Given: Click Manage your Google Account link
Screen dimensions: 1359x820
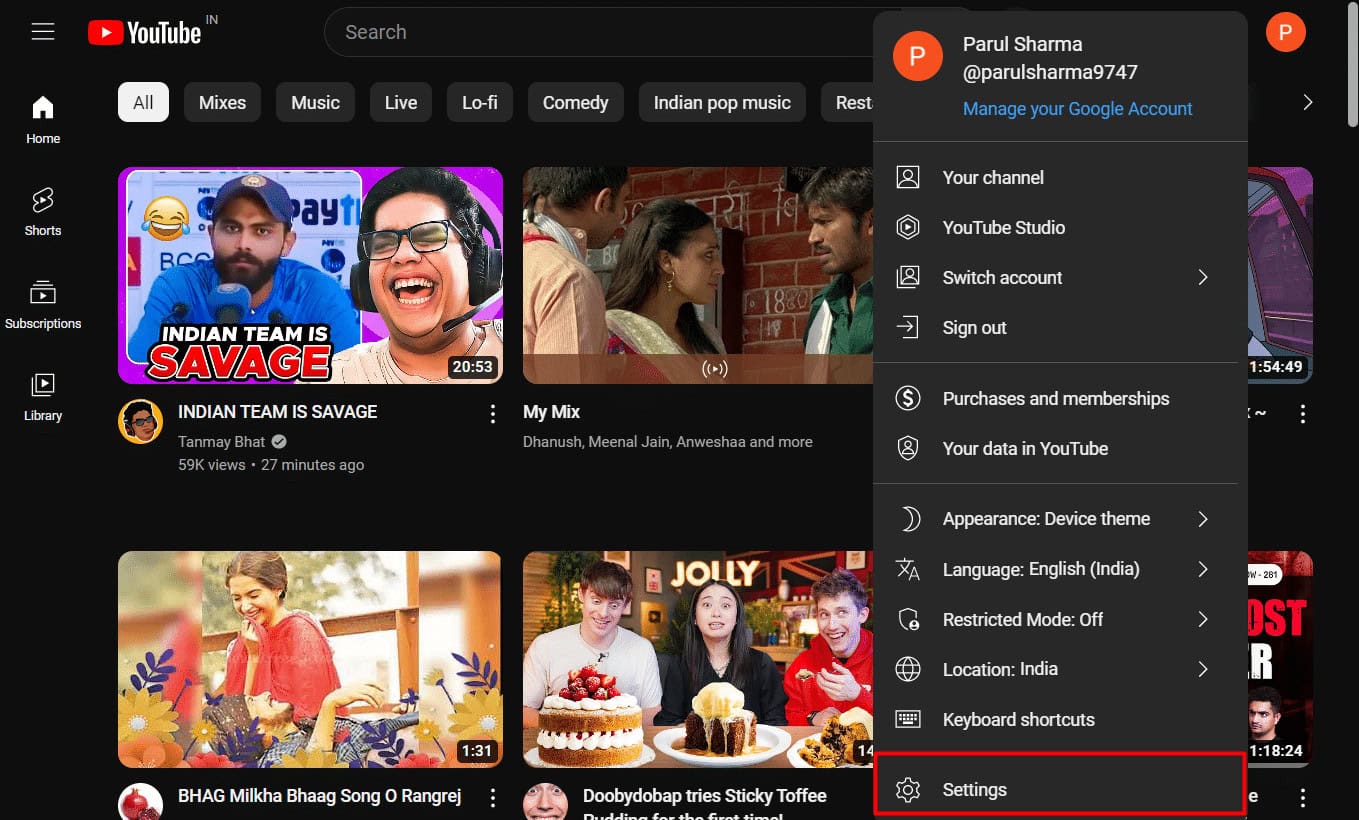Looking at the screenshot, I should tap(1077, 109).
